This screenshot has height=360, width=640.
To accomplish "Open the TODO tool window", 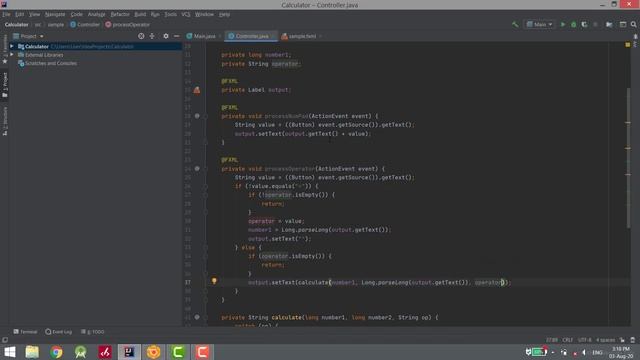I will click(93, 332).
